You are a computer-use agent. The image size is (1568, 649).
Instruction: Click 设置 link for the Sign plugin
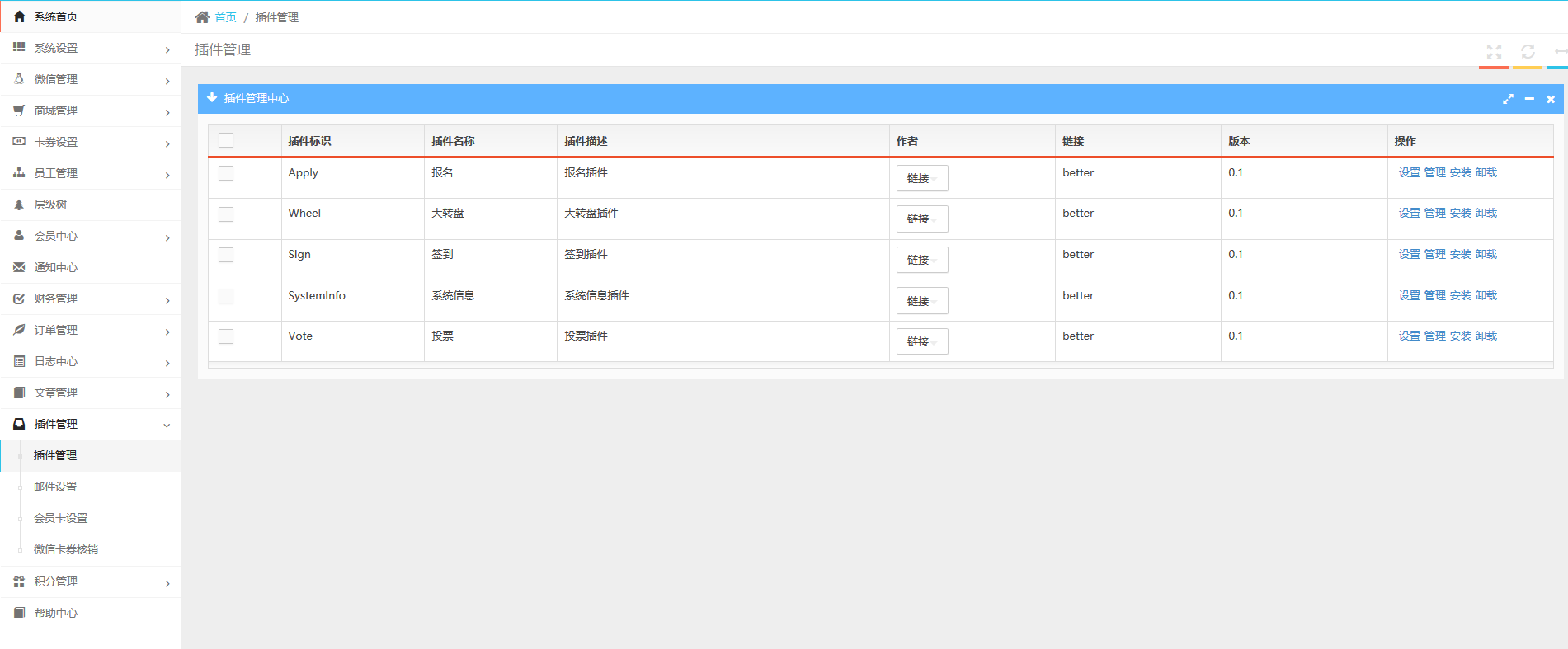coord(1409,255)
